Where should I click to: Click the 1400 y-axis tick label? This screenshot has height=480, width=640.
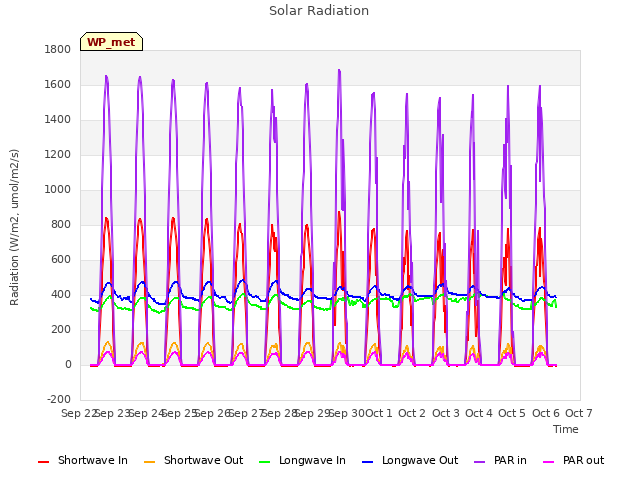click(x=58, y=120)
